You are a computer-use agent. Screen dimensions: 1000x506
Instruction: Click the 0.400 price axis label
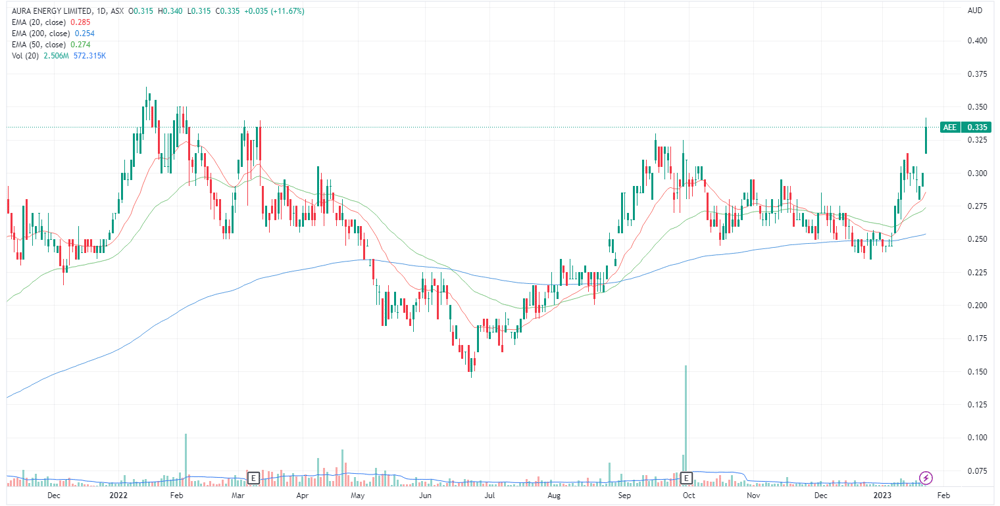(976, 40)
